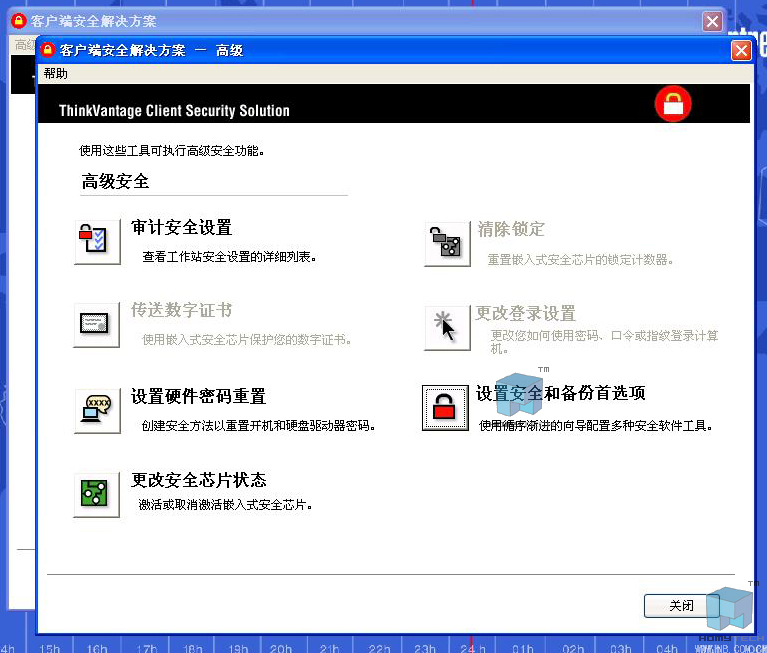Launch the 设置安全和备份首选项 red lock icon

tap(445, 408)
